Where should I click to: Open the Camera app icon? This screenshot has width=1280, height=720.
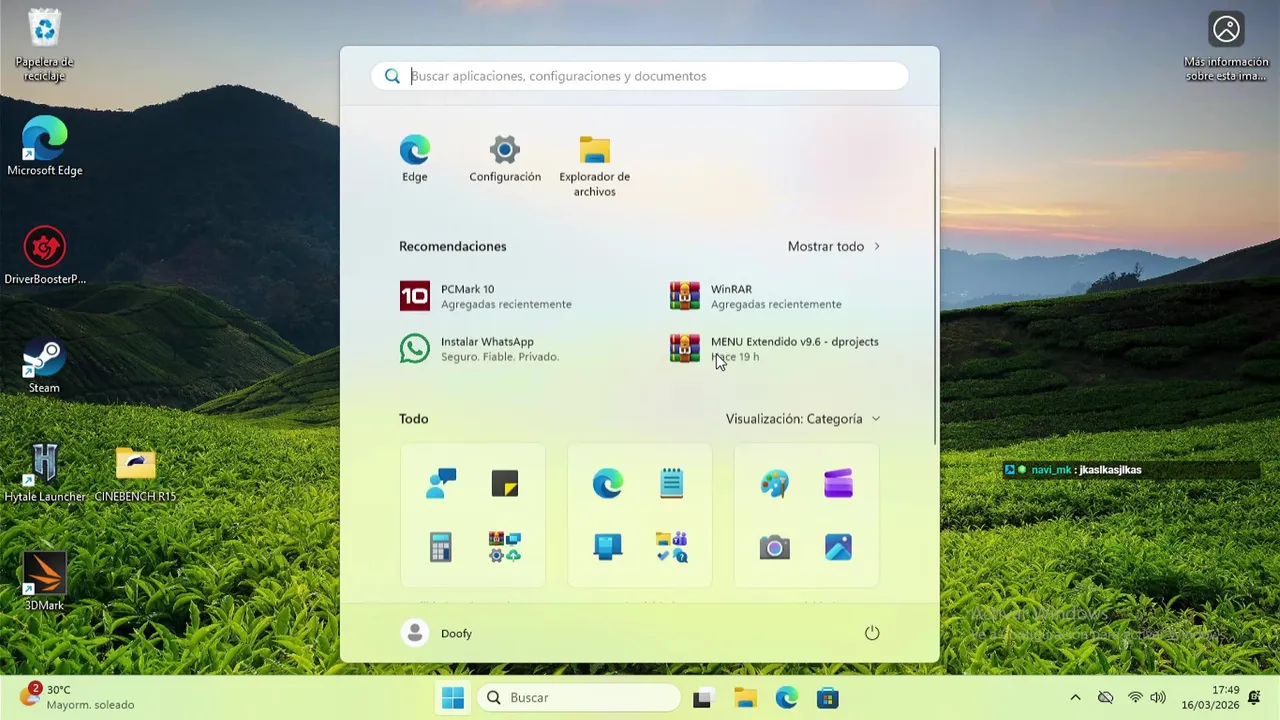click(x=775, y=547)
